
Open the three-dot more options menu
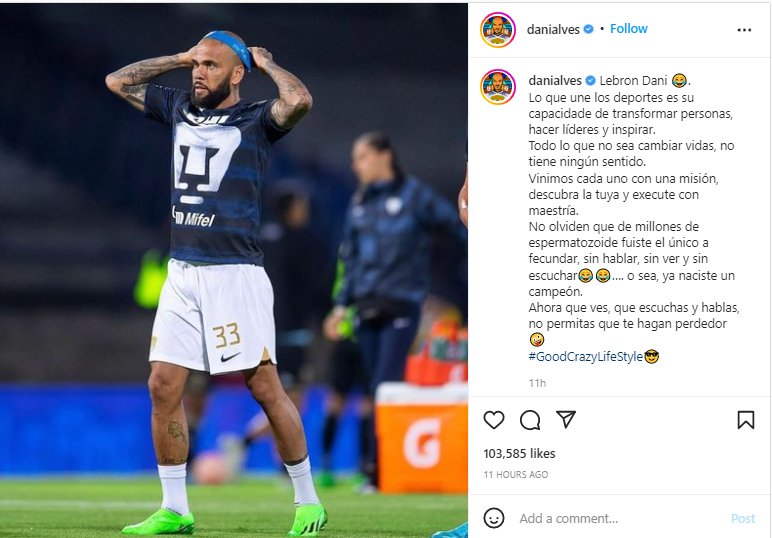pos(744,30)
